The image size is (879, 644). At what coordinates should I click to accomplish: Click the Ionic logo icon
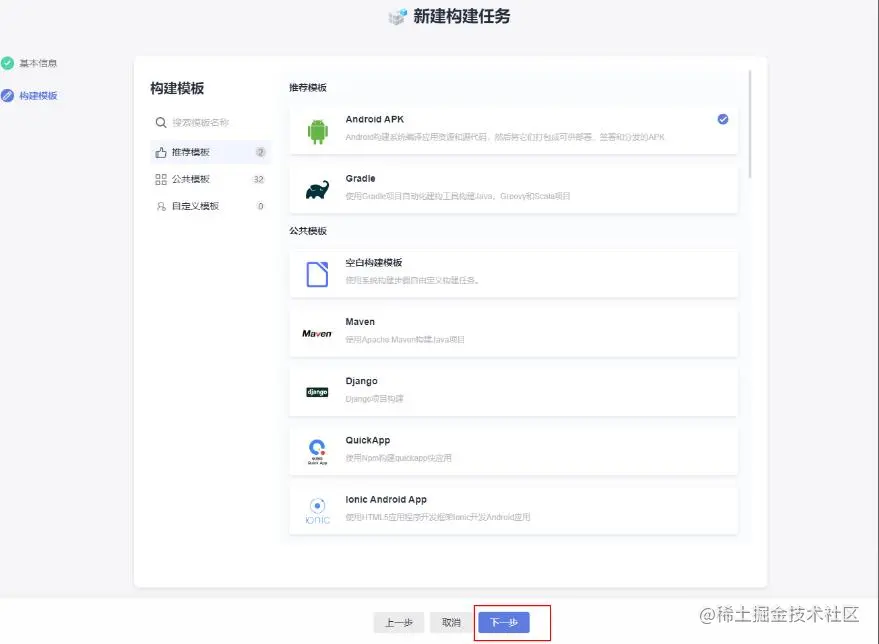pyautogui.click(x=317, y=511)
